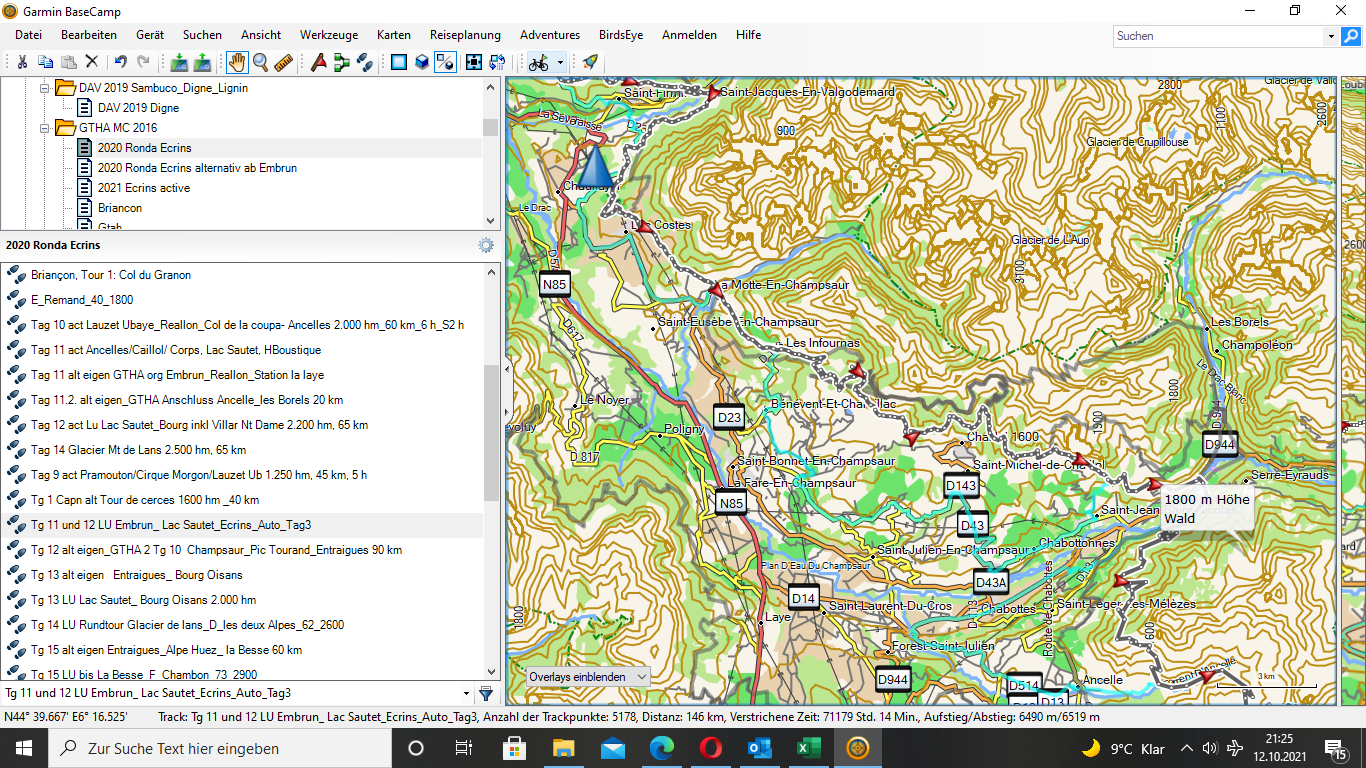
Task: Open the activity profile dropdown arrow
Action: [x=560, y=62]
